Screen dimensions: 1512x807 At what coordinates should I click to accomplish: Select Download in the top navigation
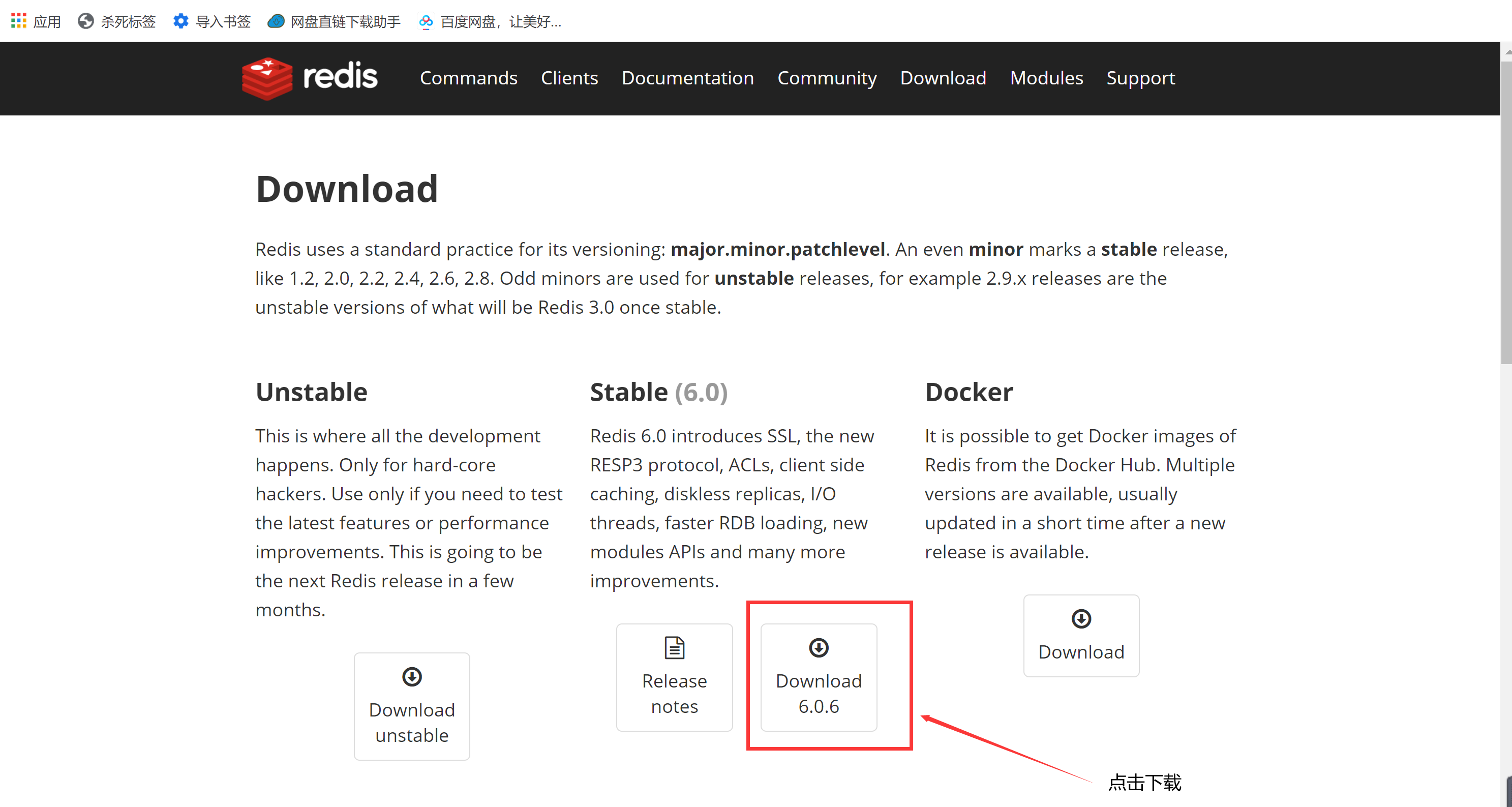coord(943,78)
